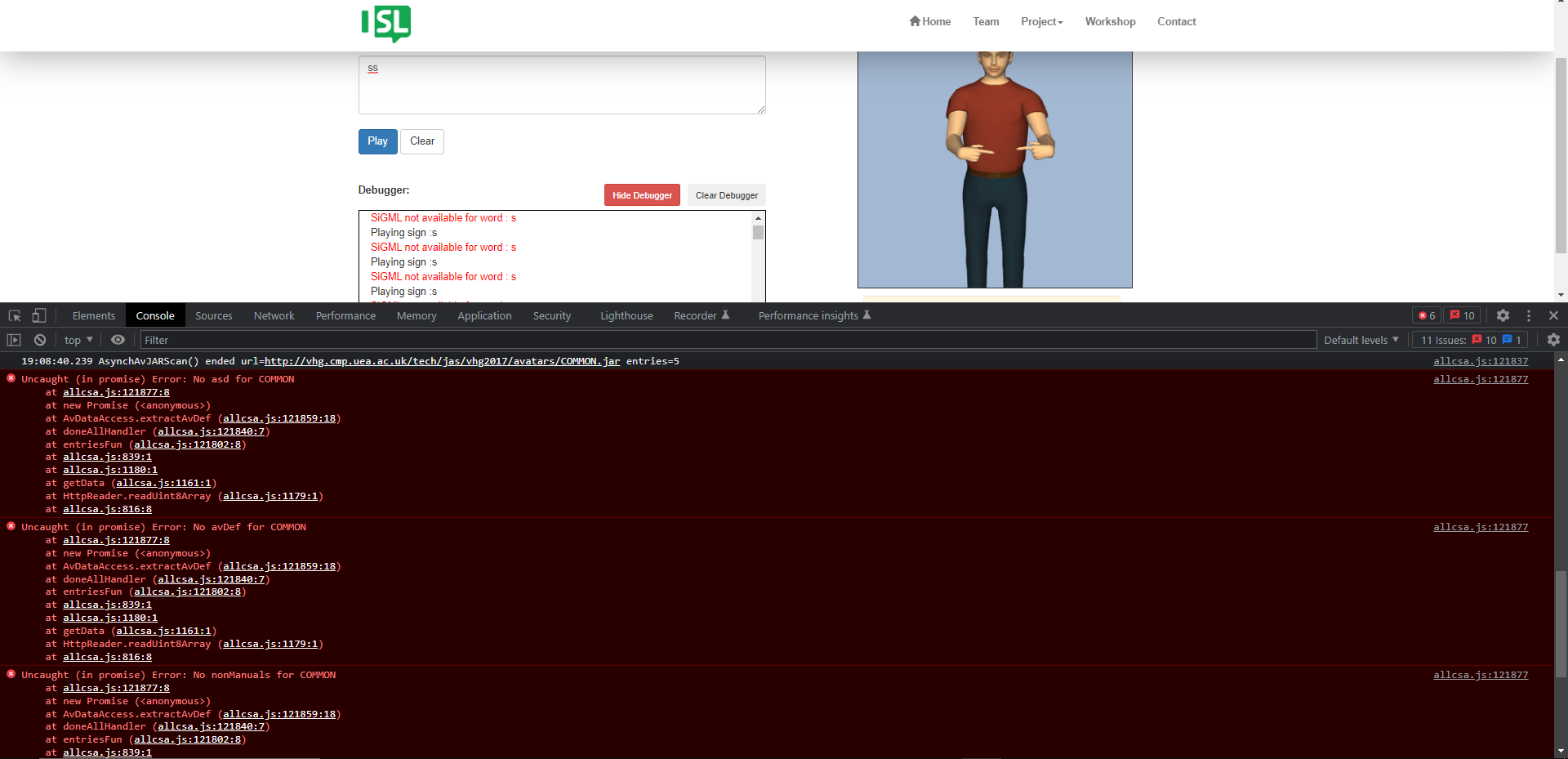Image resolution: width=1568 pixels, height=759 pixels.
Task: Open the console sidebar
Action: pyautogui.click(x=13, y=340)
